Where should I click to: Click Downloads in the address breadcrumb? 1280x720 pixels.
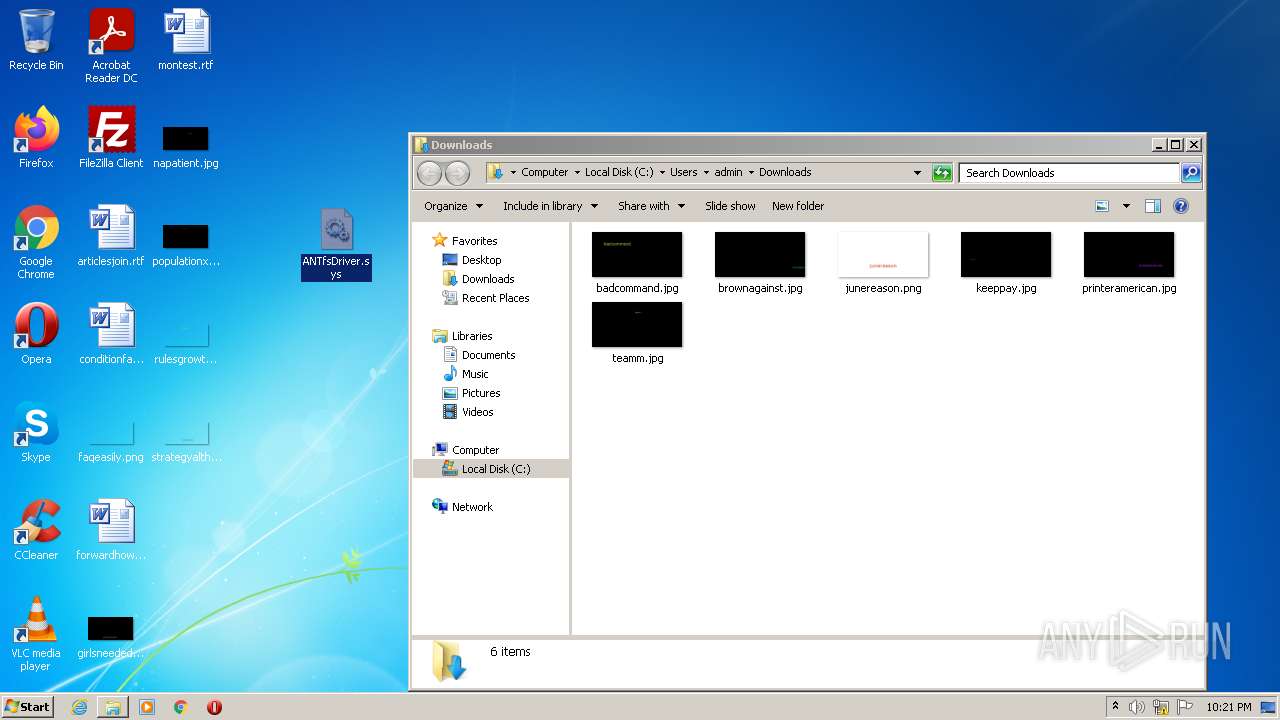pos(785,173)
